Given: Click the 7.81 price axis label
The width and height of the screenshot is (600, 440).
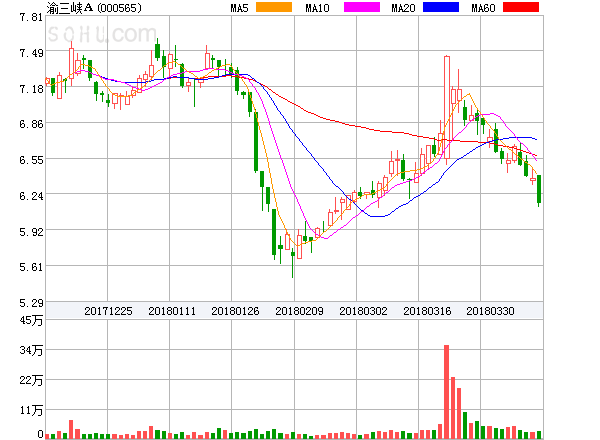Looking at the screenshot, I should (x=31, y=17).
